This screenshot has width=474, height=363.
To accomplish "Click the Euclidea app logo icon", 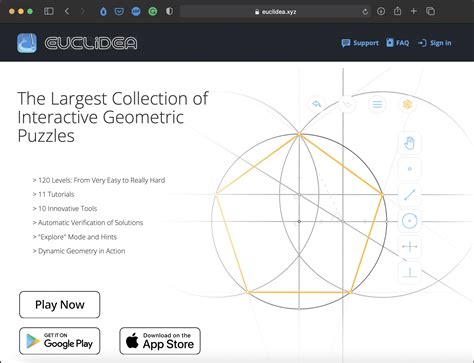I will point(27,43).
